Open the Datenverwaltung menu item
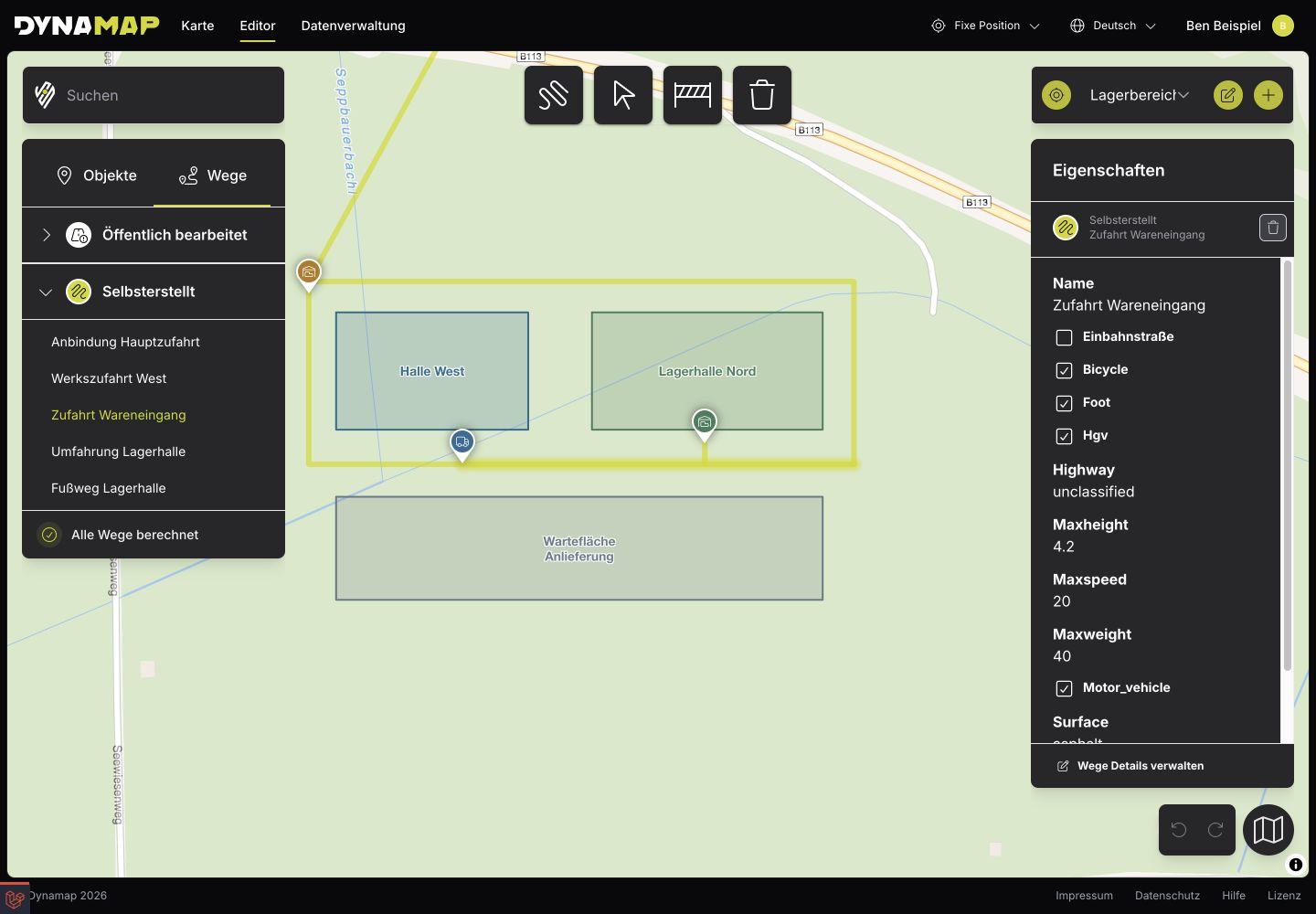 pos(354,26)
